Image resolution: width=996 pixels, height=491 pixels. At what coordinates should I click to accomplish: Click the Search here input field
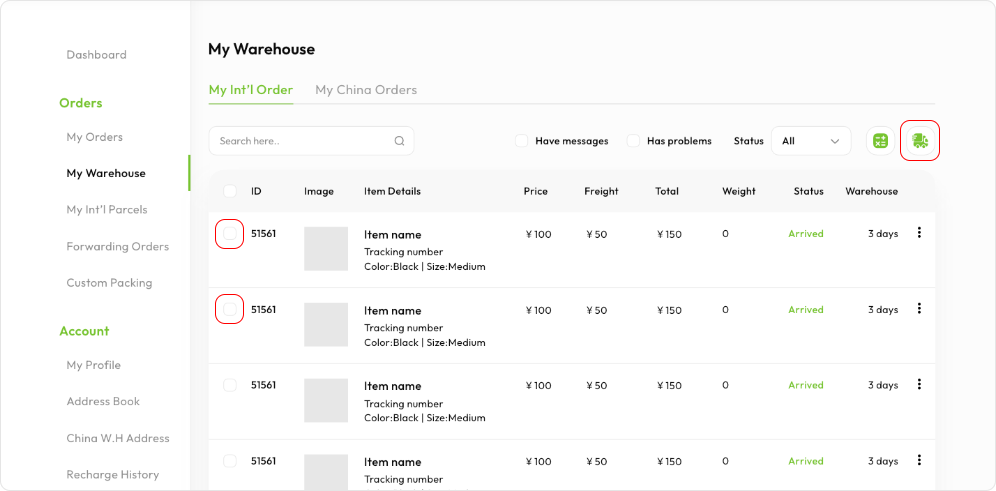(300, 141)
